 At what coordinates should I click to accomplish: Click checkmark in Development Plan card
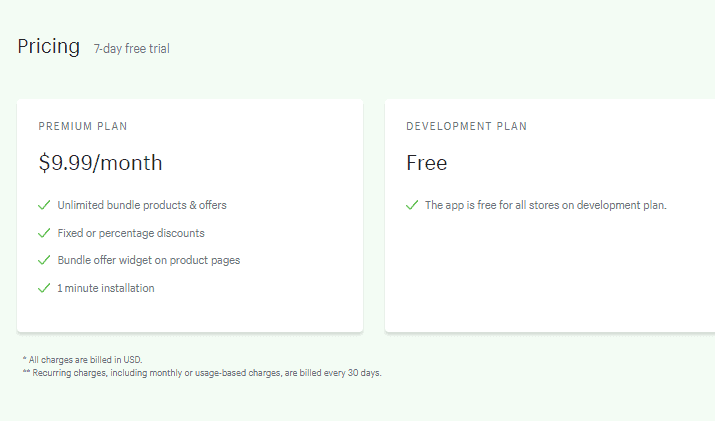pos(412,205)
